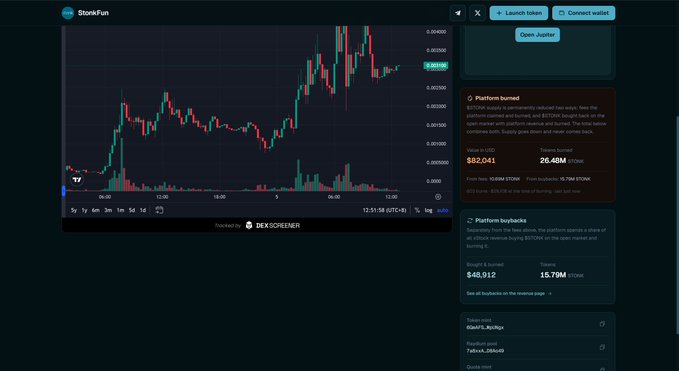
Task: Copy the Token mint address
Action: click(602, 324)
